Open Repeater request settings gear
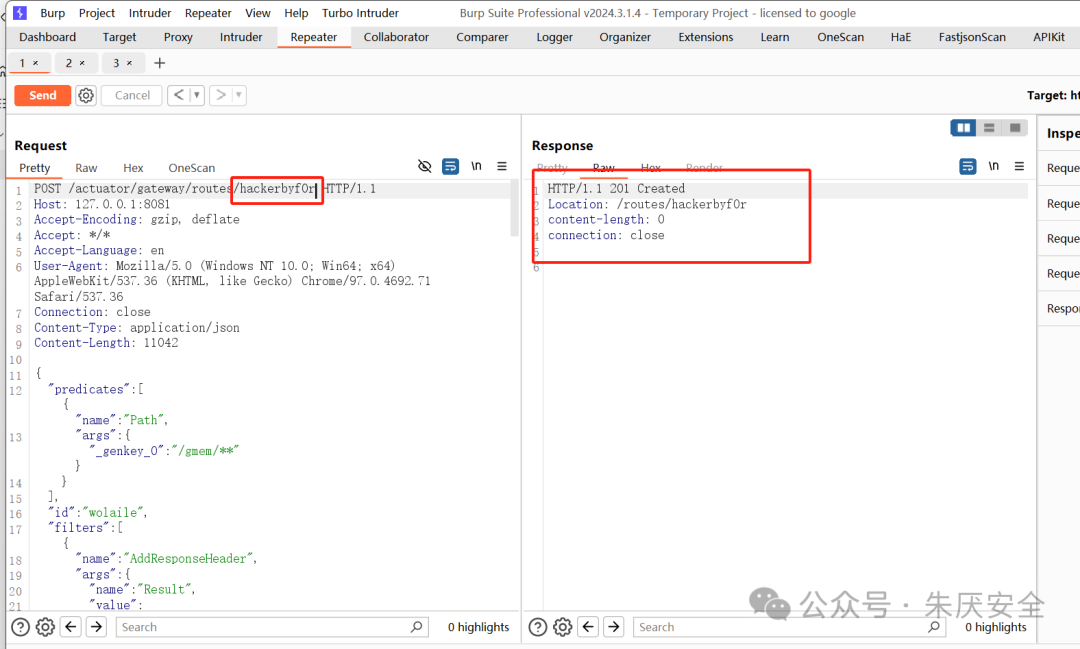1080x649 pixels. 86,95
